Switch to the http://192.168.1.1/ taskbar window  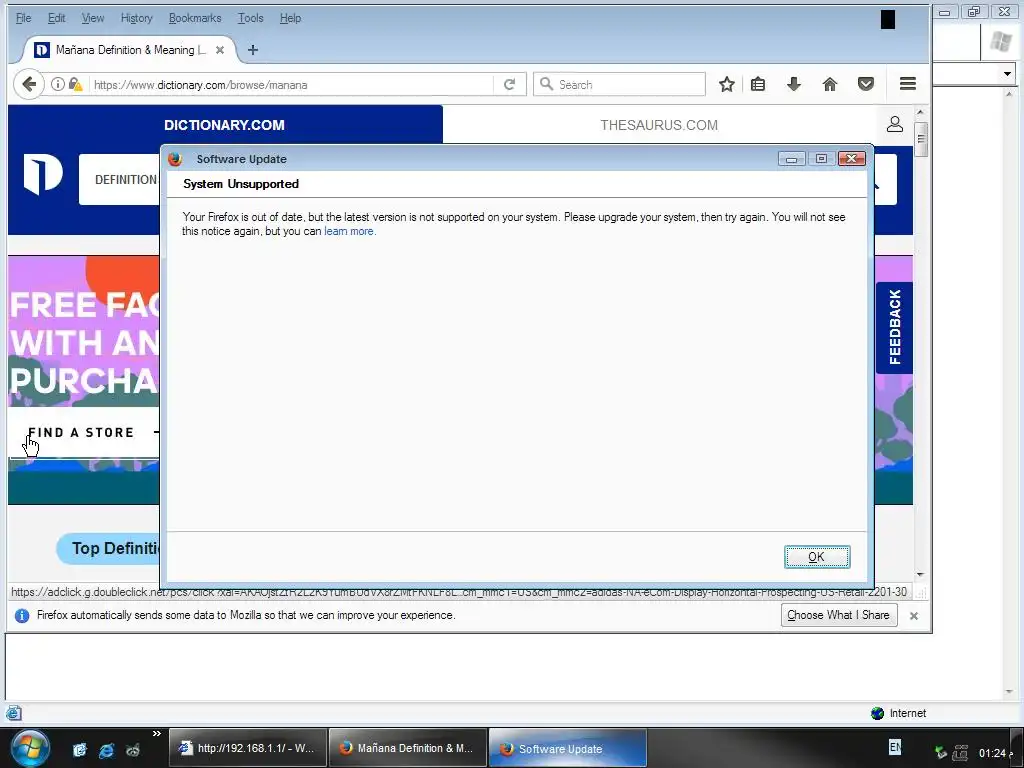pos(249,748)
